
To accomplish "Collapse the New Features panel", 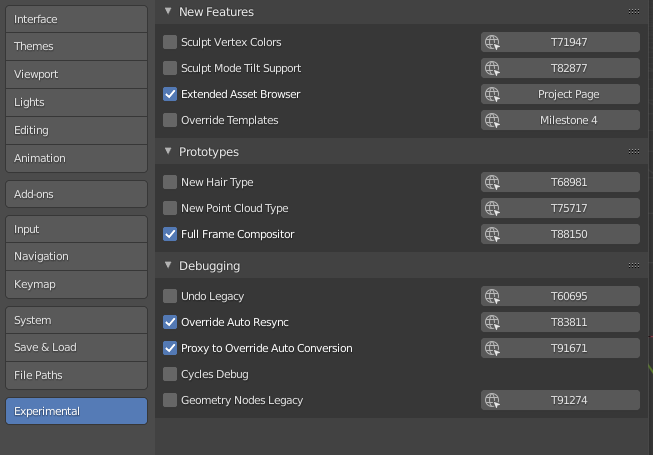I will (x=167, y=12).
